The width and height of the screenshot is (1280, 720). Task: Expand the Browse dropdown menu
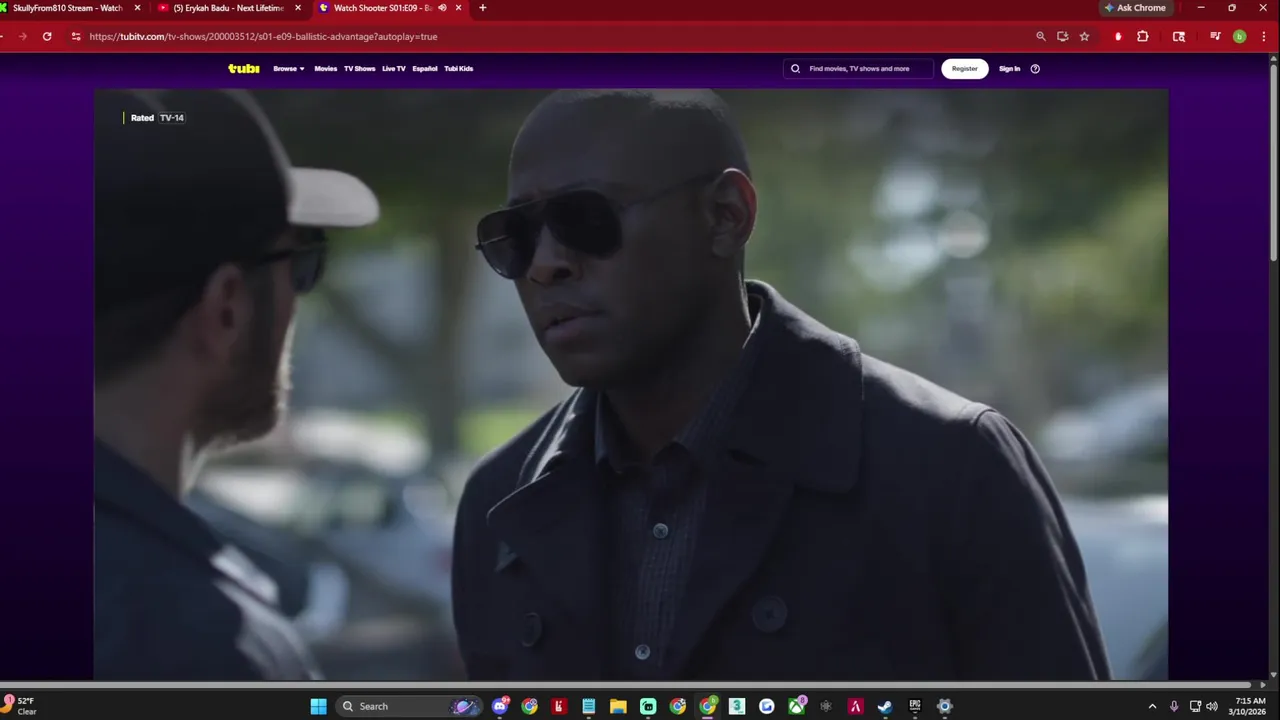tap(289, 69)
